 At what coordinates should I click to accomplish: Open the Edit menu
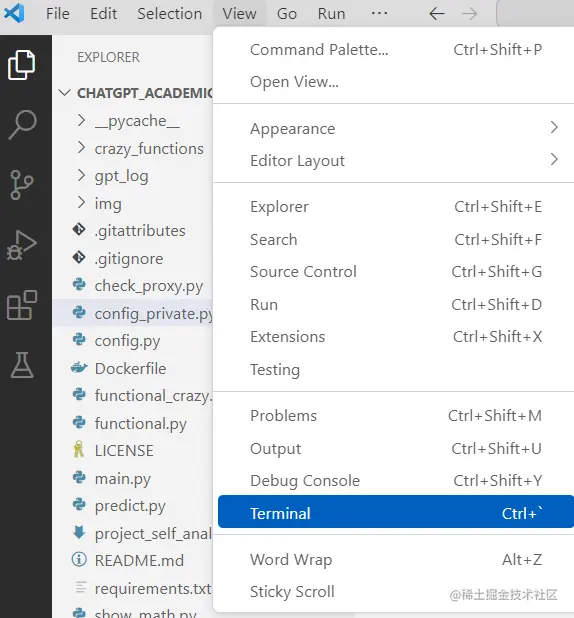(x=103, y=14)
